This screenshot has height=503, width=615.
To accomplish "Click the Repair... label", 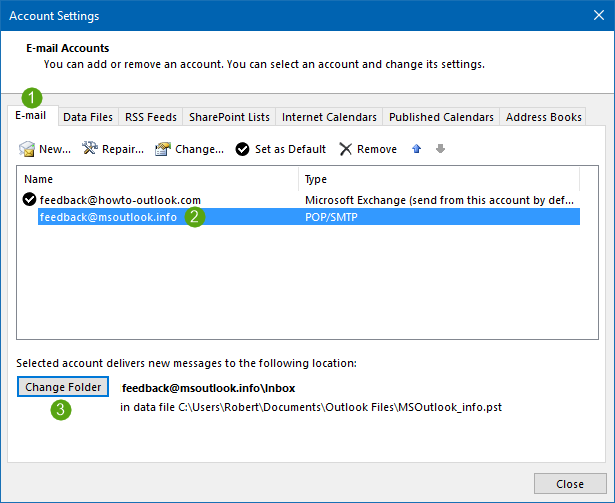I will tap(123, 149).
